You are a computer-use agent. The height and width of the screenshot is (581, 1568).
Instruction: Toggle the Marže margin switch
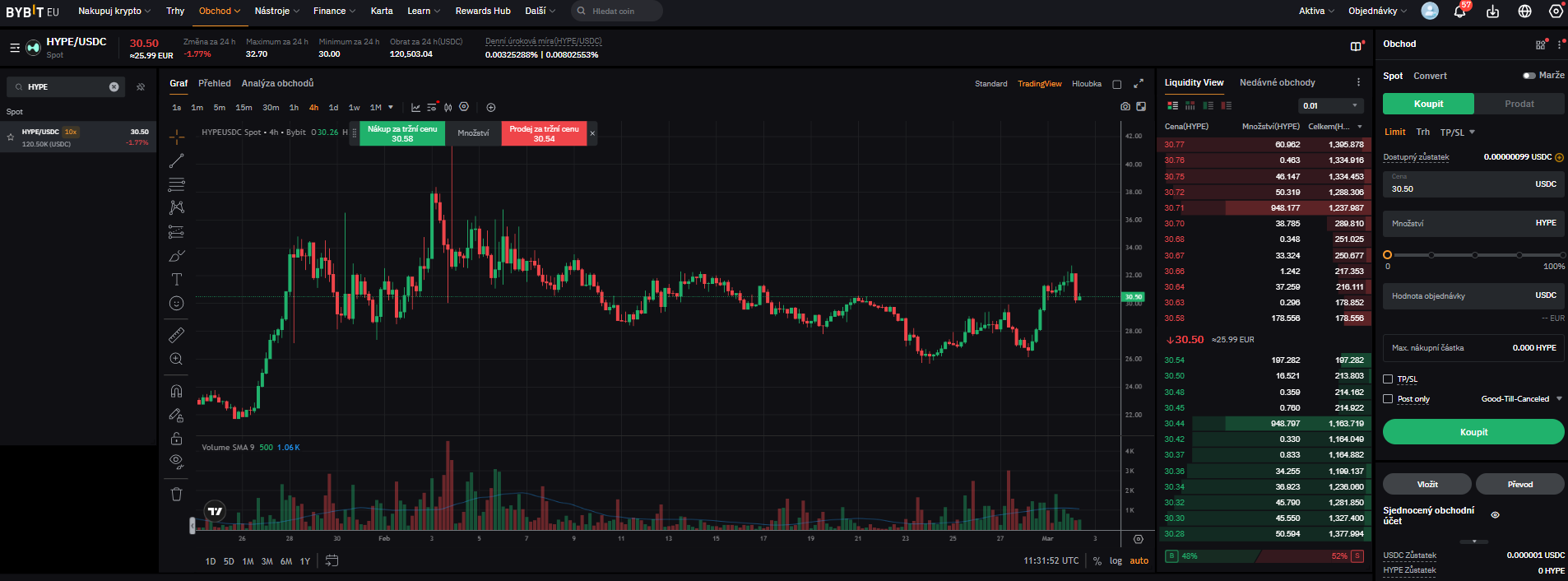click(1529, 76)
